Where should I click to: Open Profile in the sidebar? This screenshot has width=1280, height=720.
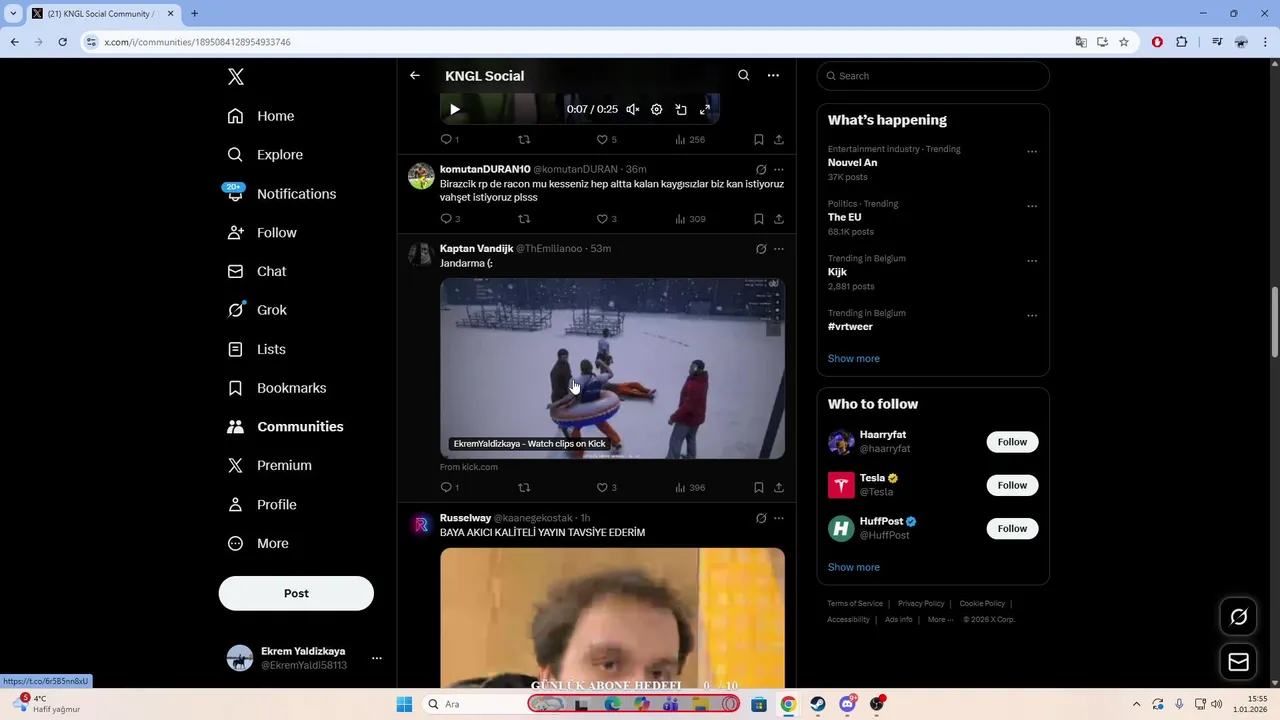[262, 505]
